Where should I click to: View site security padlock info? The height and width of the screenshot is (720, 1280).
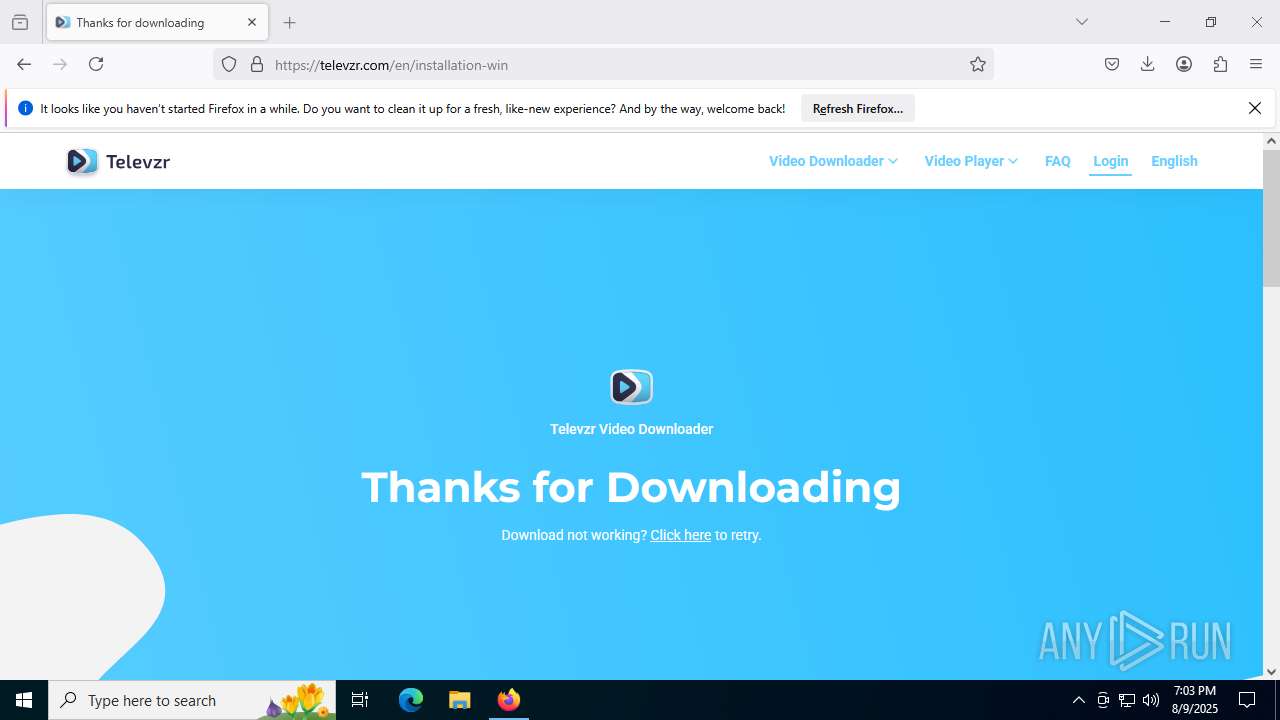pyautogui.click(x=257, y=64)
